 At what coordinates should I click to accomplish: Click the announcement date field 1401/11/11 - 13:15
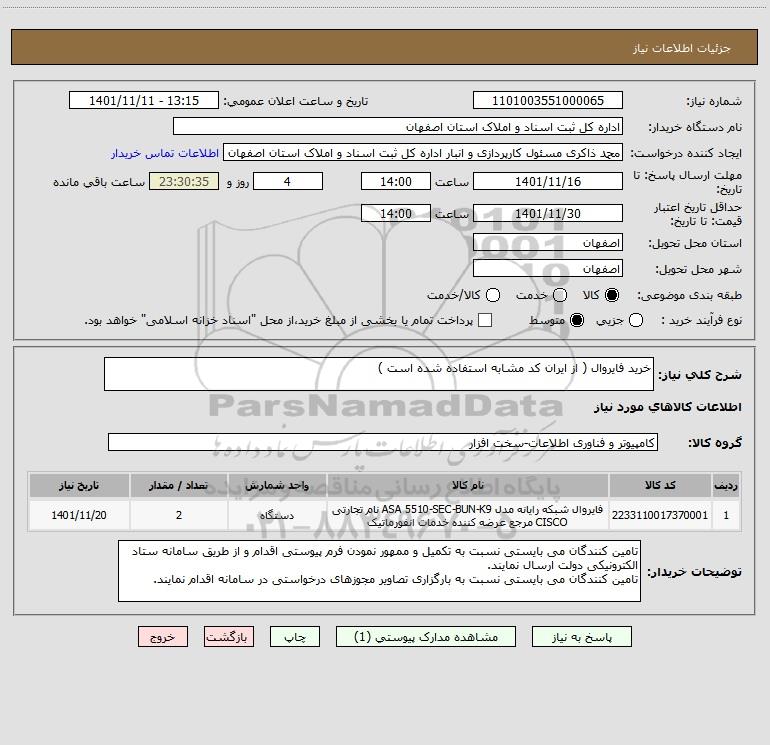pyautogui.click(x=144, y=101)
